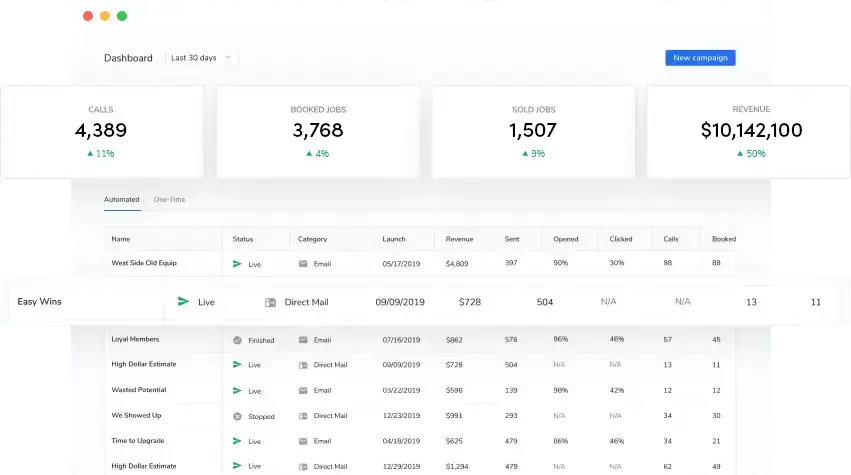The image size is (851, 475).
Task: Click the Booked column header
Action: coord(724,239)
